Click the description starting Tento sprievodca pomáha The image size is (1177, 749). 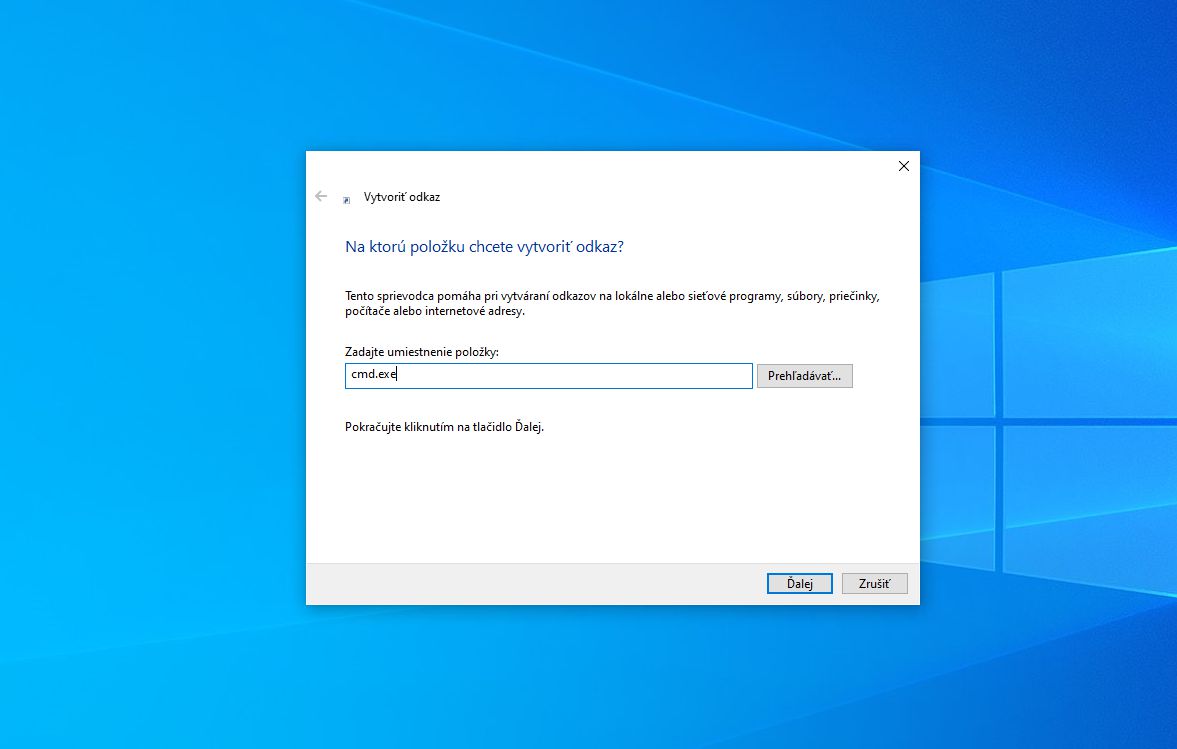(x=612, y=303)
